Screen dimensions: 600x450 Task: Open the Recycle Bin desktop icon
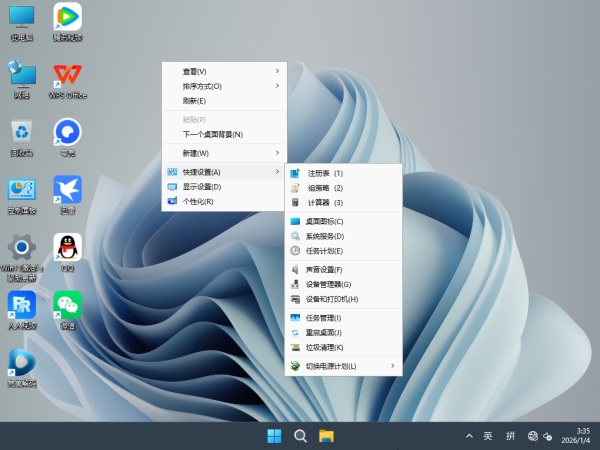[22, 134]
